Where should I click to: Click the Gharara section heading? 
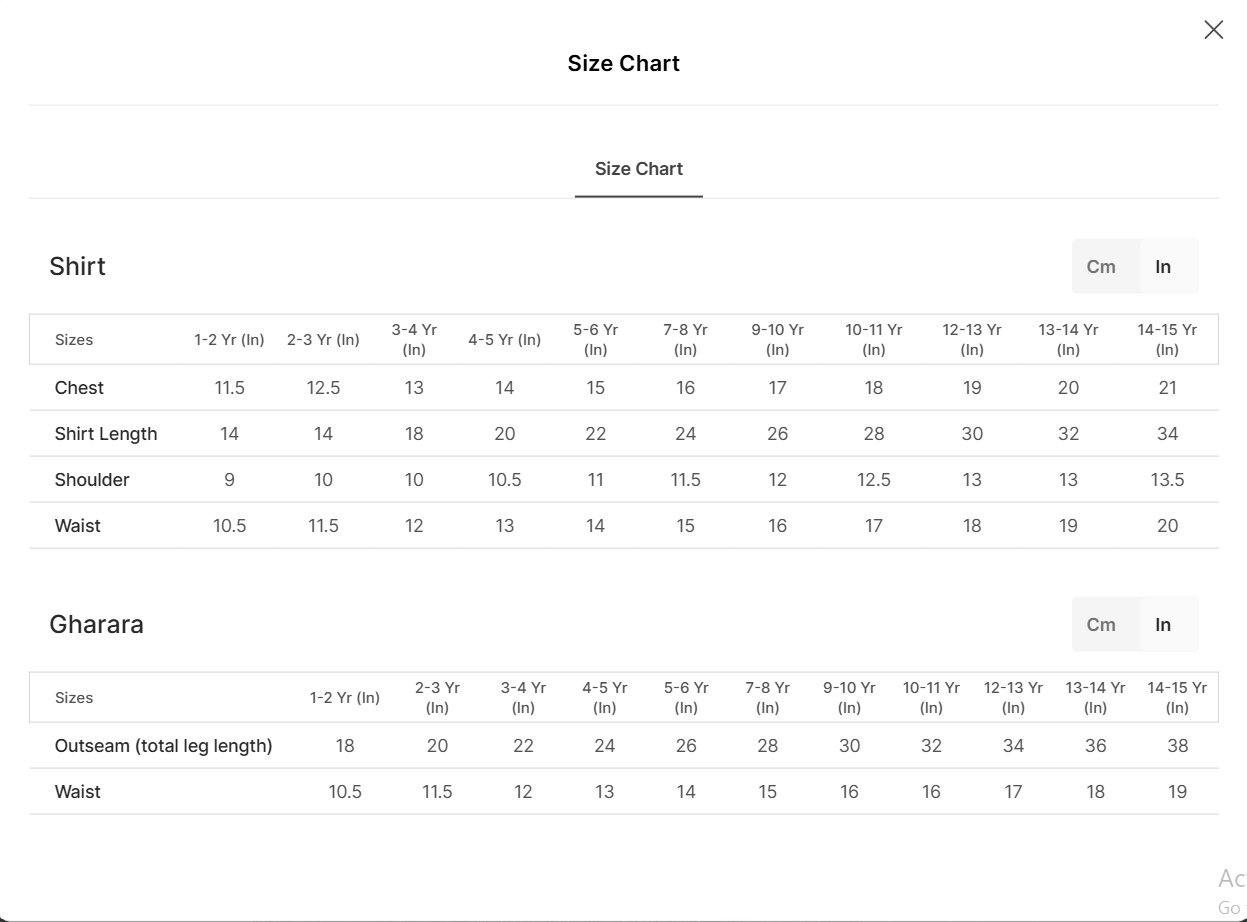pos(96,625)
